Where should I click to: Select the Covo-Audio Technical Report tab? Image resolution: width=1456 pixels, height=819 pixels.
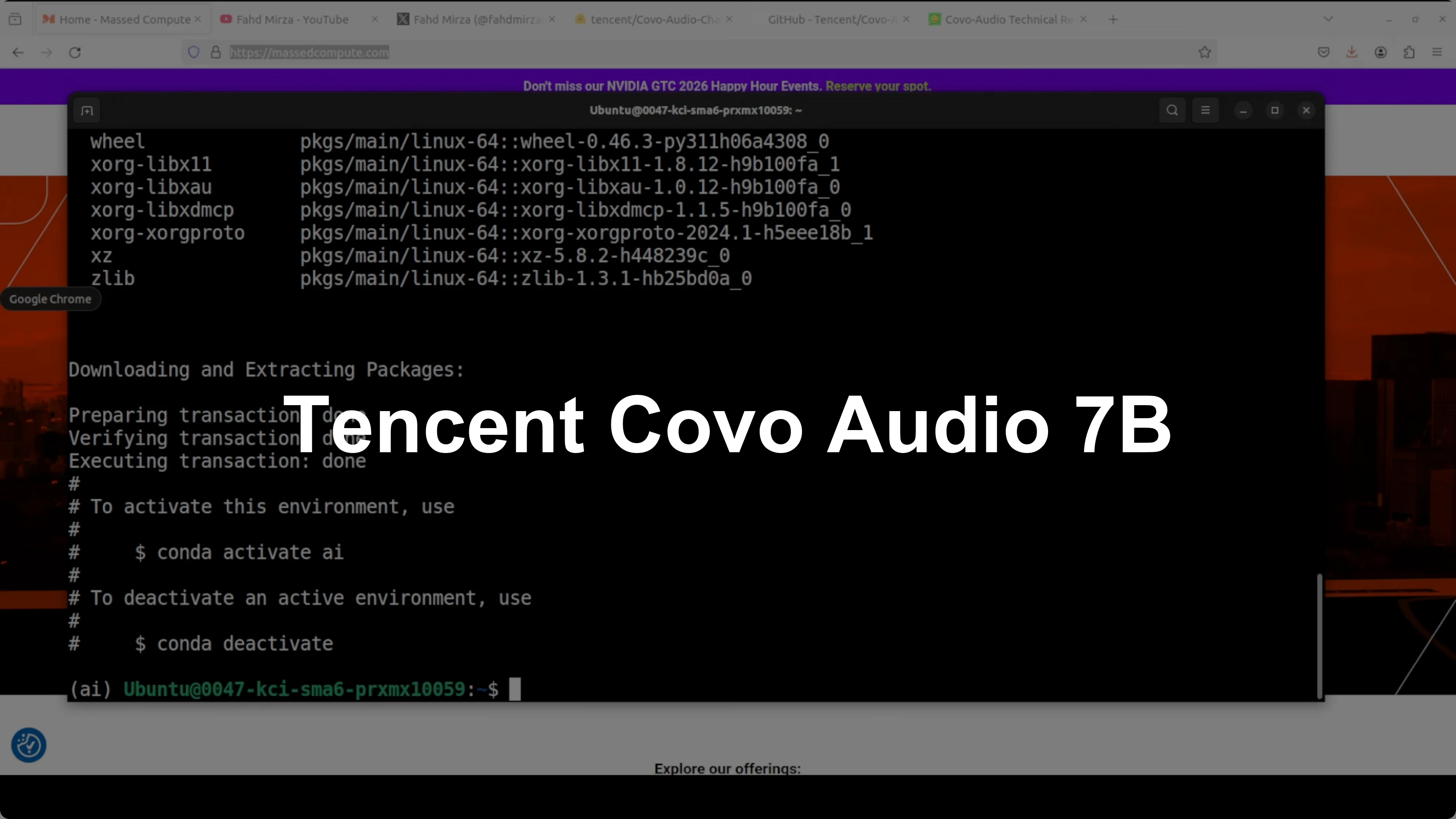1005,19
